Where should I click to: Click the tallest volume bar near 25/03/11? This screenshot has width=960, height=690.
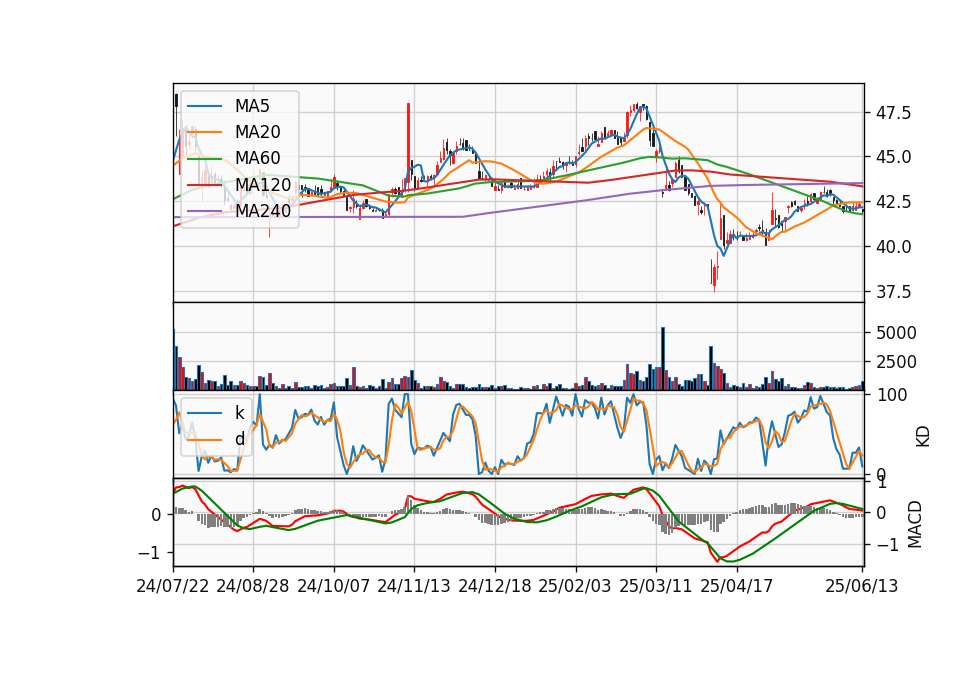click(663, 359)
